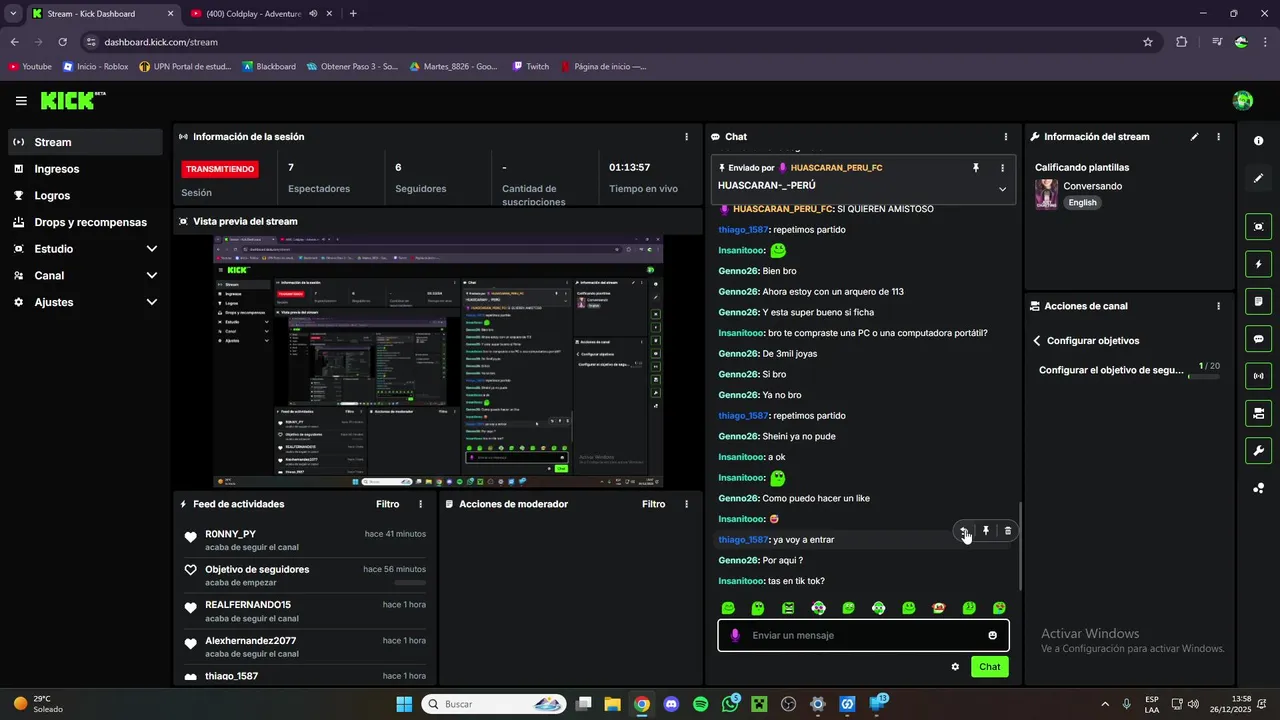This screenshot has width=1280, height=720.
Task: Open options menu for the Chat panel
Action: [1006, 137]
